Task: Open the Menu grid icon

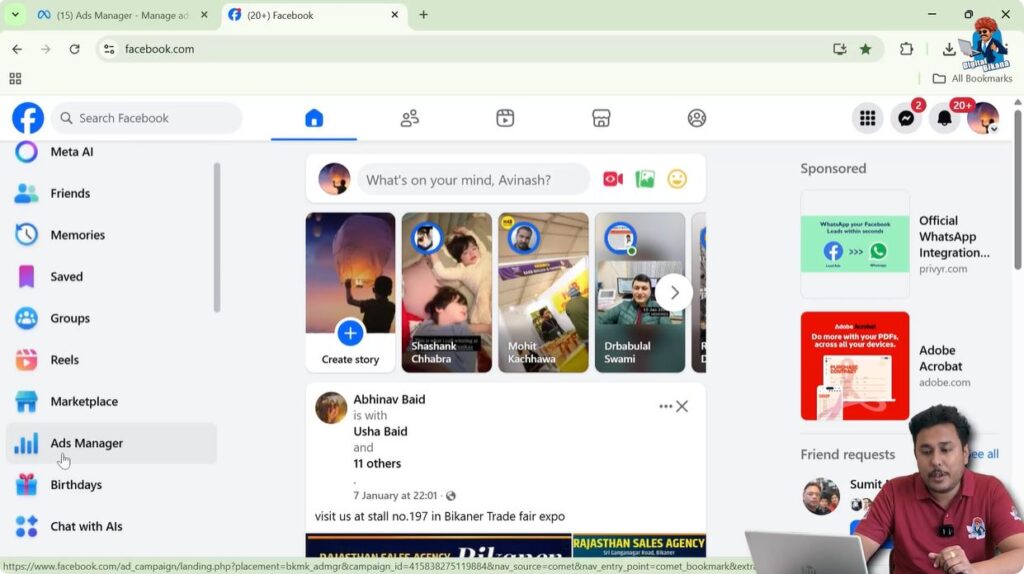Action: (x=867, y=118)
